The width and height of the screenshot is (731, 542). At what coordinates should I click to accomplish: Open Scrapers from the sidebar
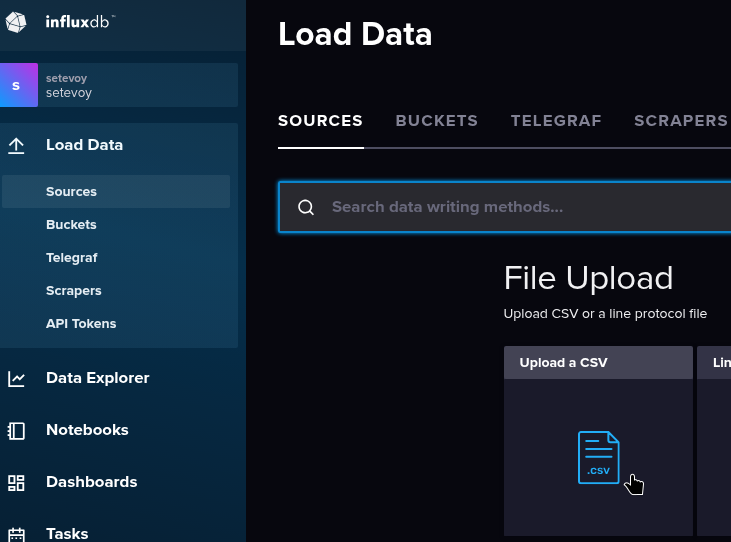74,291
